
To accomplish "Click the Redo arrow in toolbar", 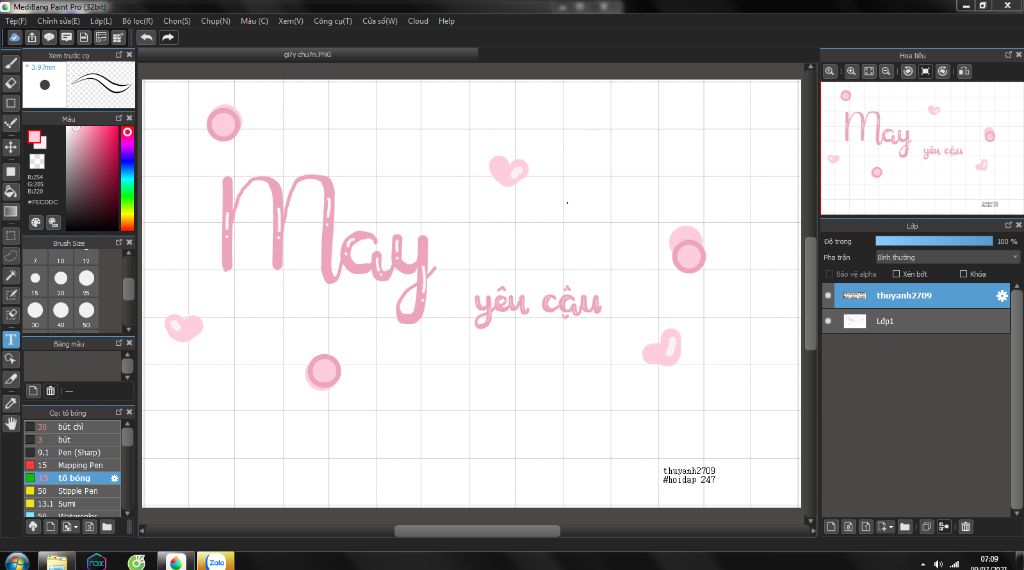I will click(x=168, y=37).
